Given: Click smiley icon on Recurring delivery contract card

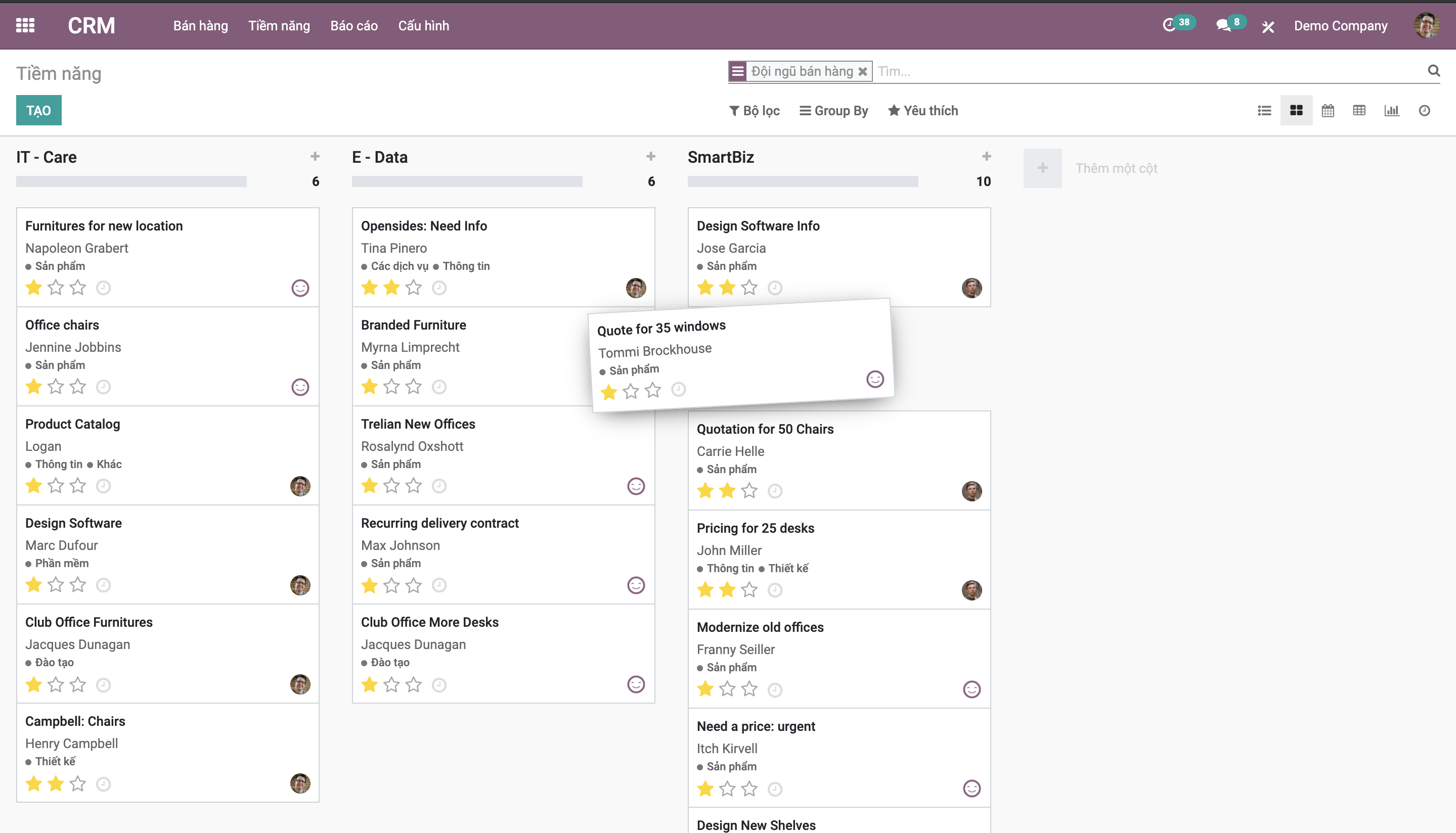Looking at the screenshot, I should click(636, 585).
